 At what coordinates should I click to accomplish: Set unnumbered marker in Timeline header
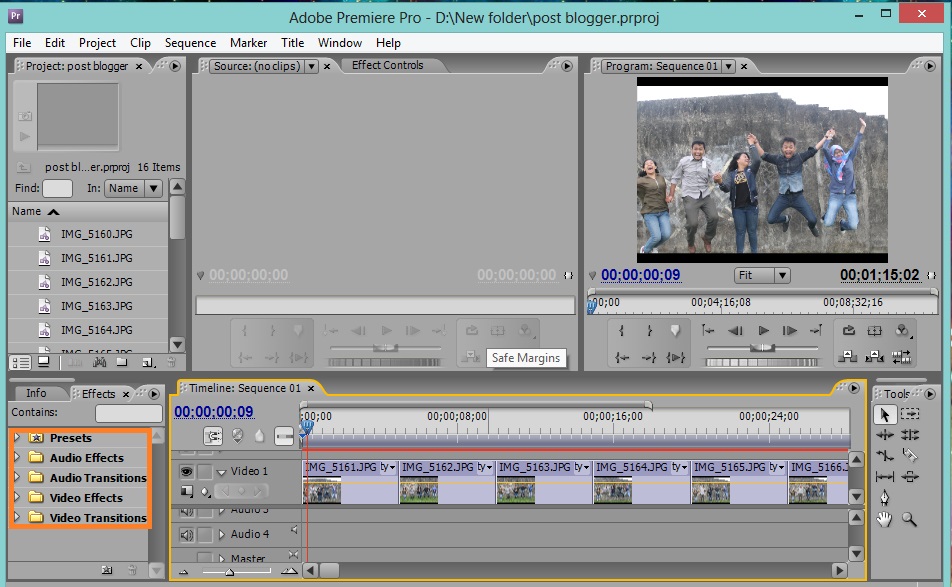point(259,436)
